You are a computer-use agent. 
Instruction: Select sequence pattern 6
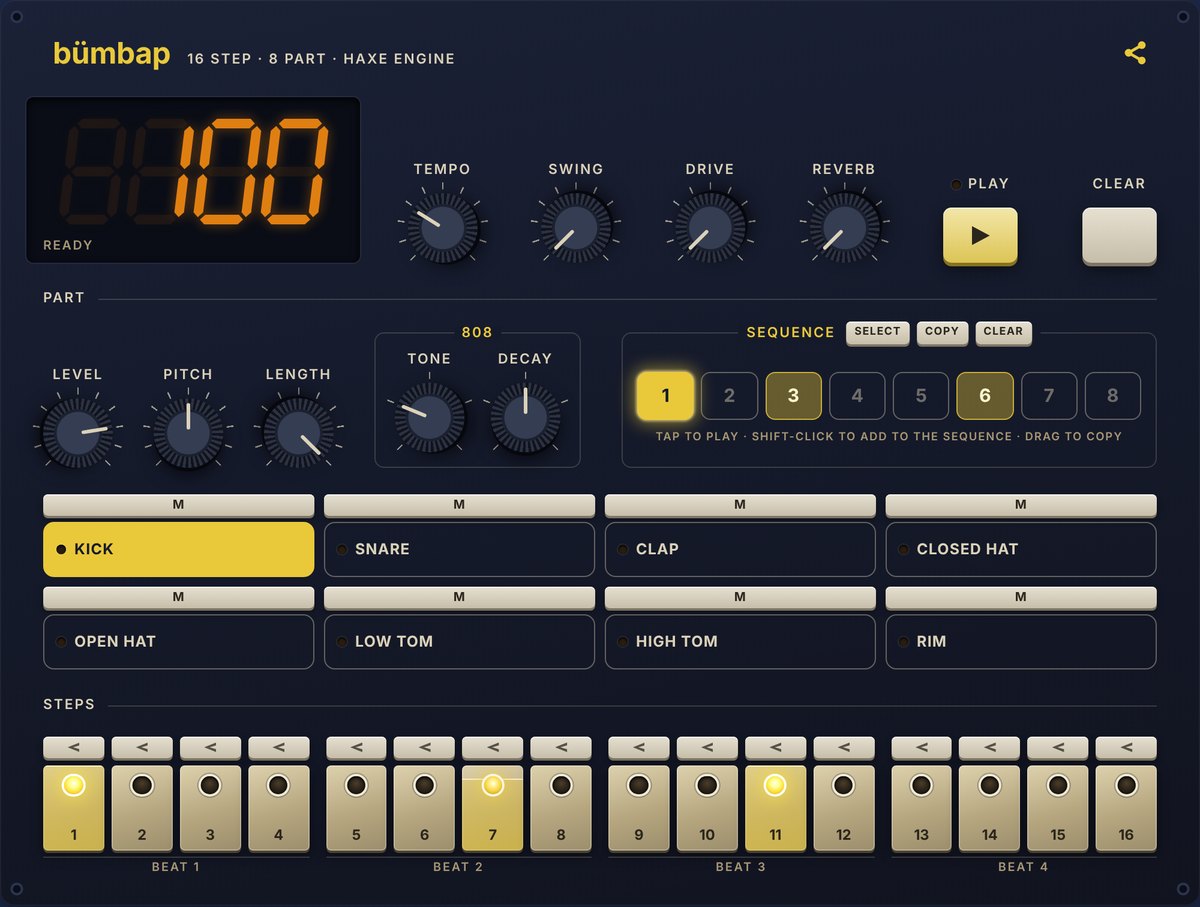point(985,396)
